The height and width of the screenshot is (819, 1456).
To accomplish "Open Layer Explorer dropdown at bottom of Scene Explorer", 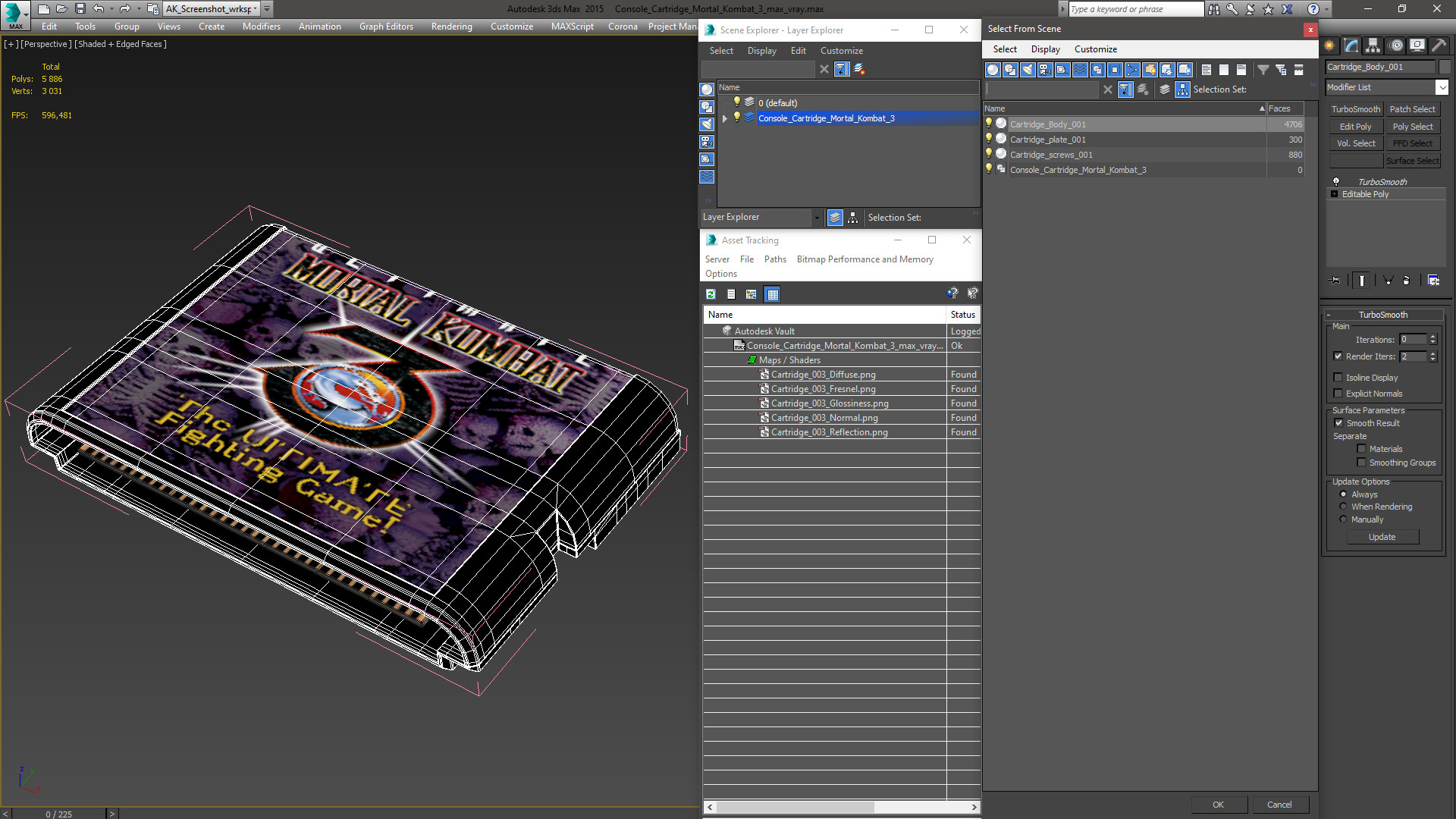I will pos(817,218).
